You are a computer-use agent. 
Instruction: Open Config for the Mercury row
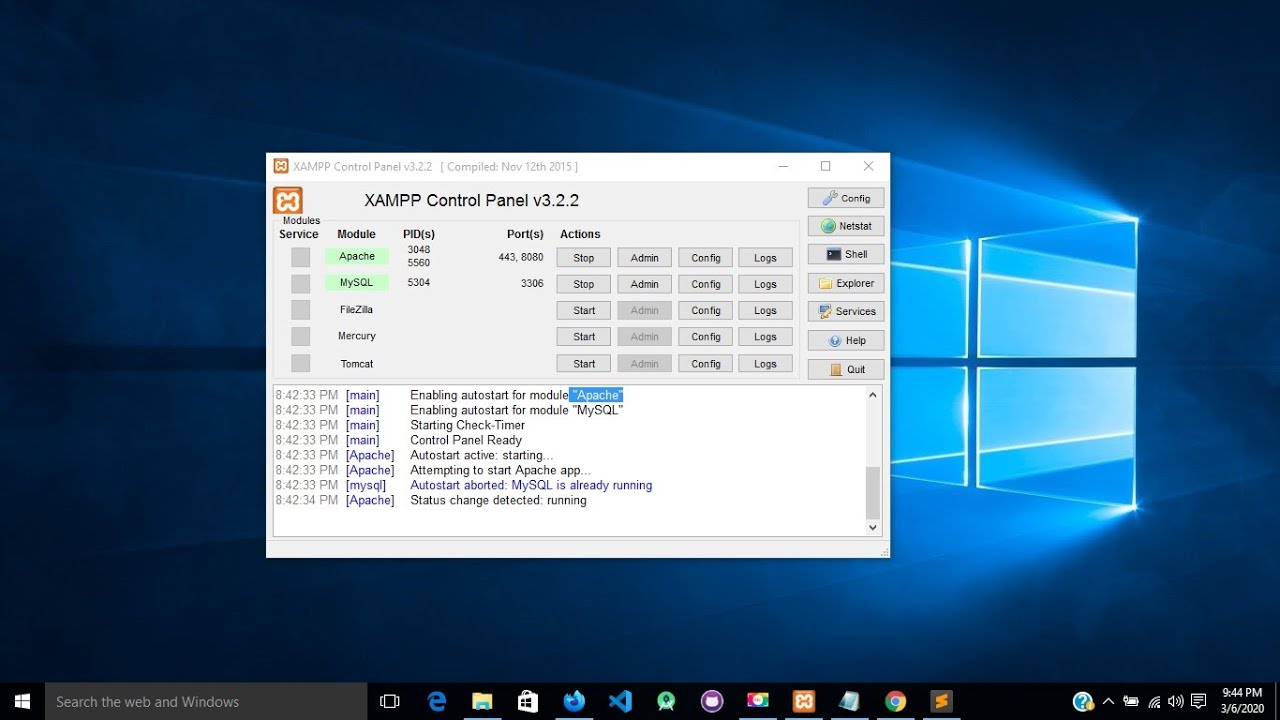point(706,337)
